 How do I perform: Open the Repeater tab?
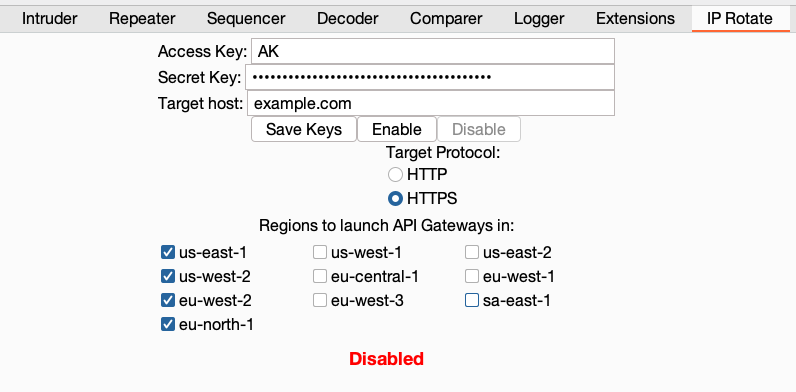coord(142,19)
